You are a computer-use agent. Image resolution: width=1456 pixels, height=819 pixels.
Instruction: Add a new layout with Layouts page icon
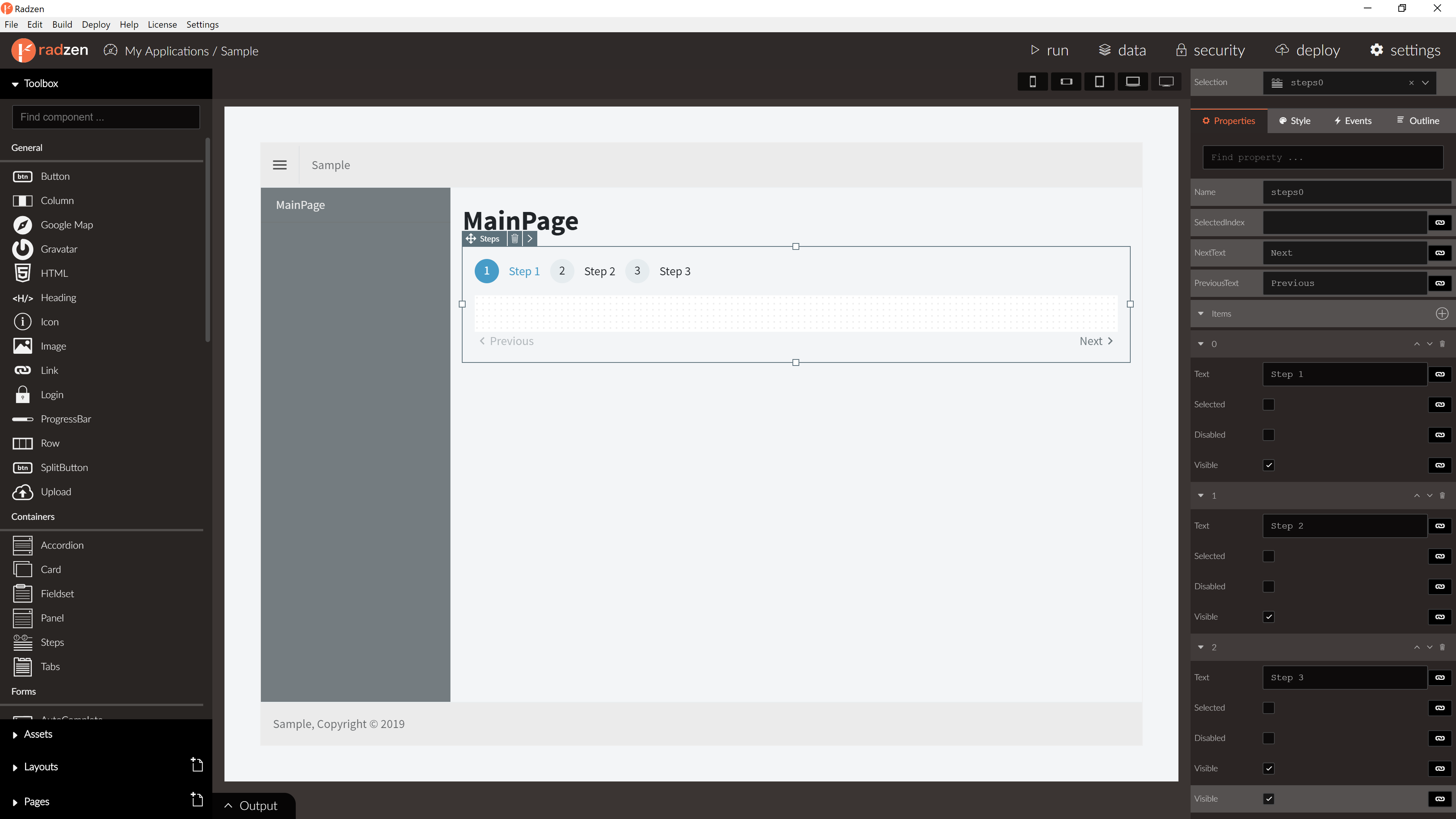click(x=197, y=765)
